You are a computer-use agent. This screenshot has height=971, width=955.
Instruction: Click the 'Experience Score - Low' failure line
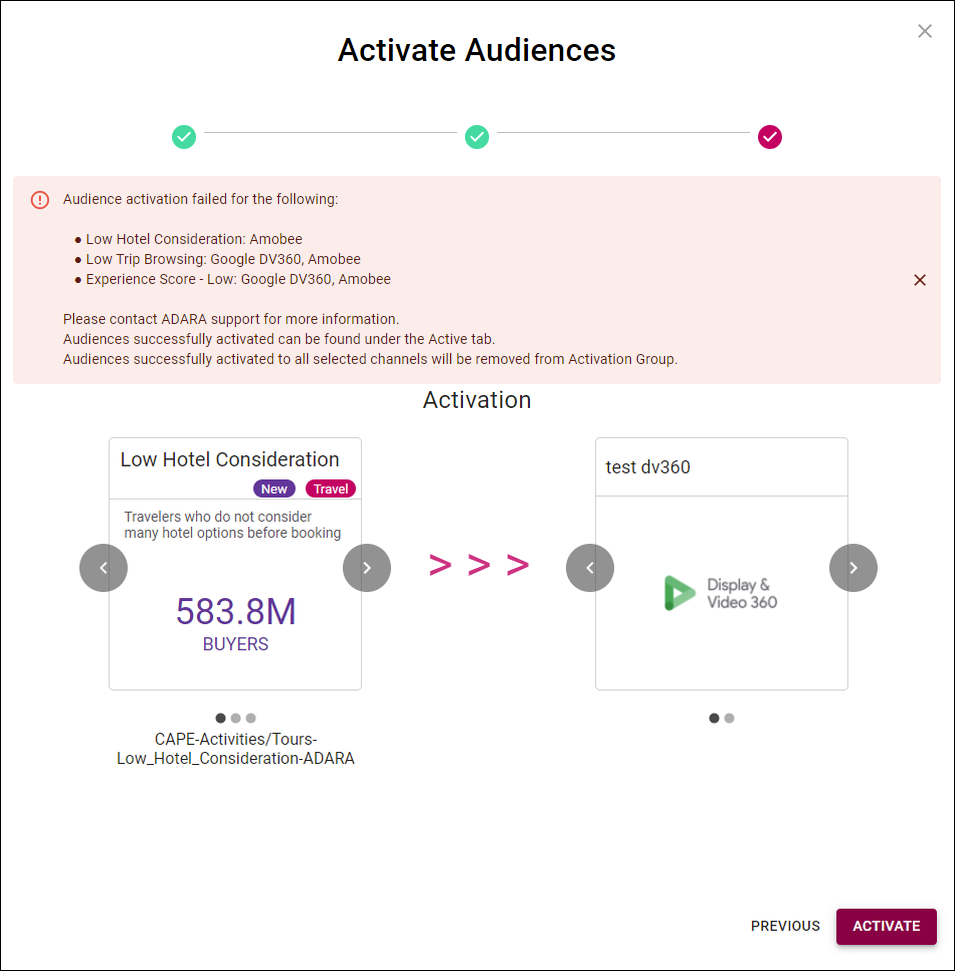point(238,279)
